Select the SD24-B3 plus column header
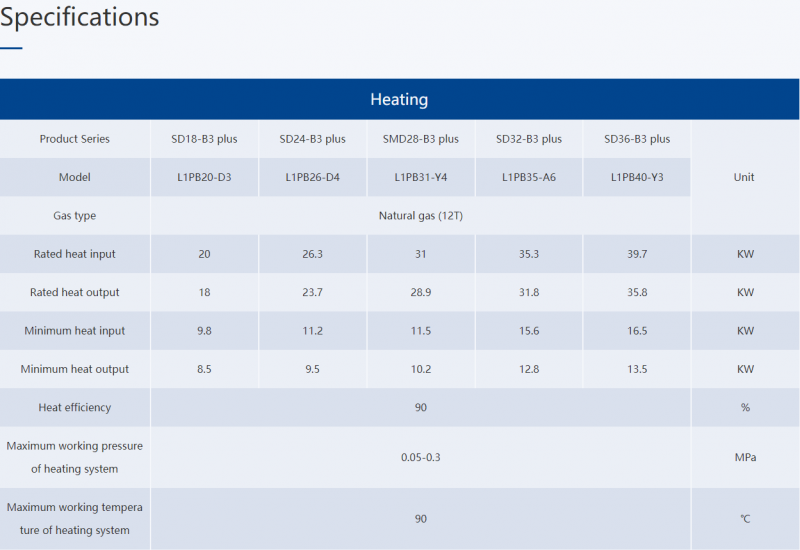Image resolution: width=800 pixels, height=550 pixels. [312, 139]
